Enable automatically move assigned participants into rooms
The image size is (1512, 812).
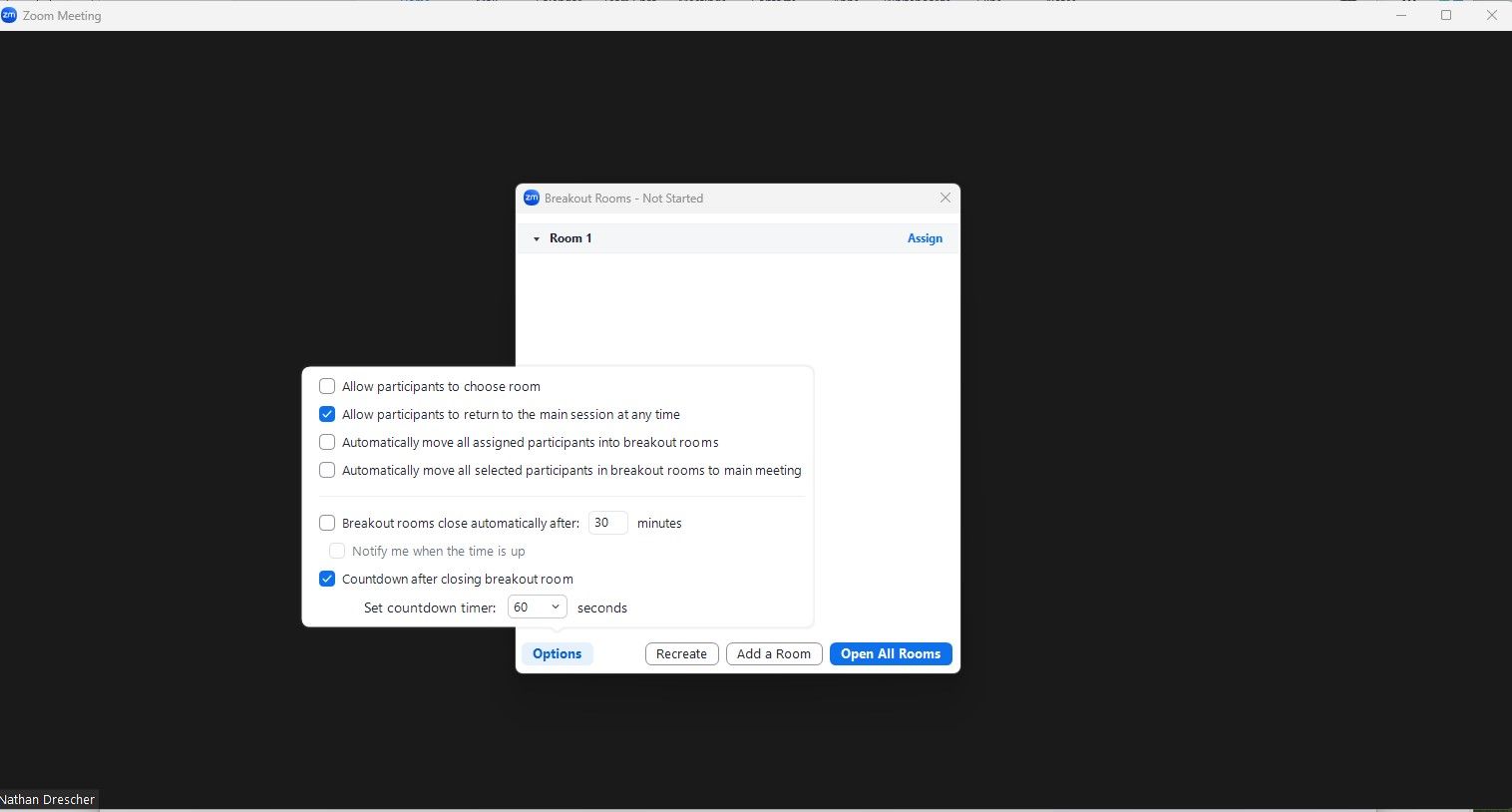[x=327, y=442]
